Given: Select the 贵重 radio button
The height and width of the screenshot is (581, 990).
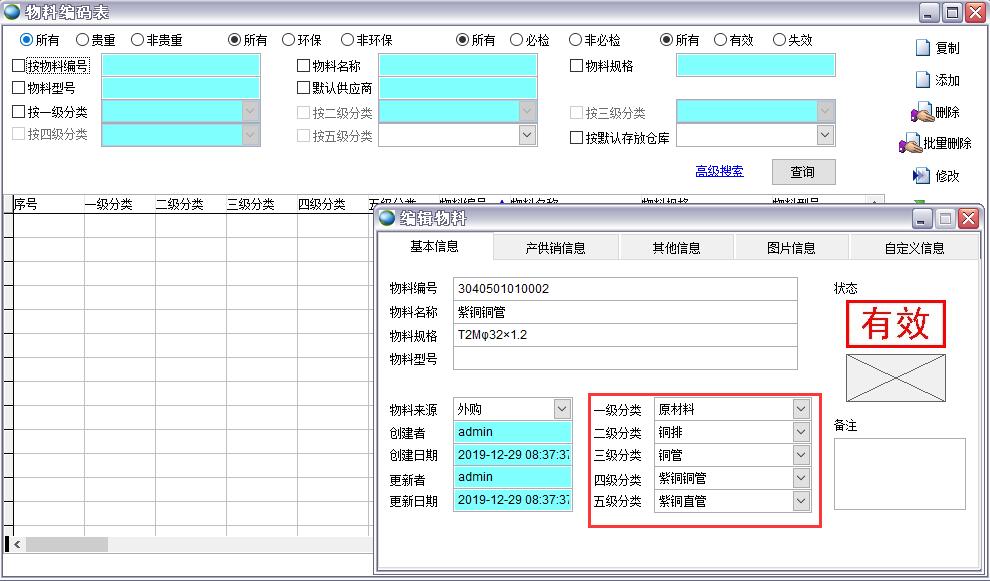Looking at the screenshot, I should click(x=82, y=41).
